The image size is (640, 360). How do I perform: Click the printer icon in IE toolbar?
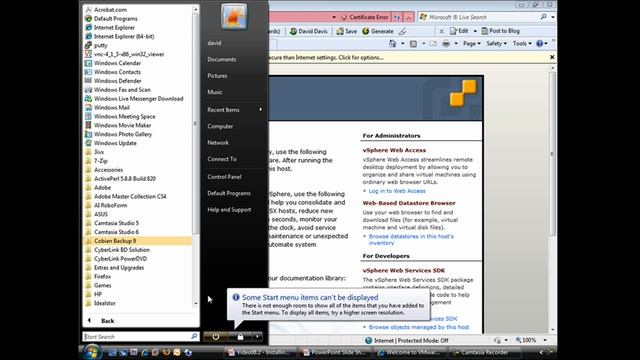click(x=446, y=43)
